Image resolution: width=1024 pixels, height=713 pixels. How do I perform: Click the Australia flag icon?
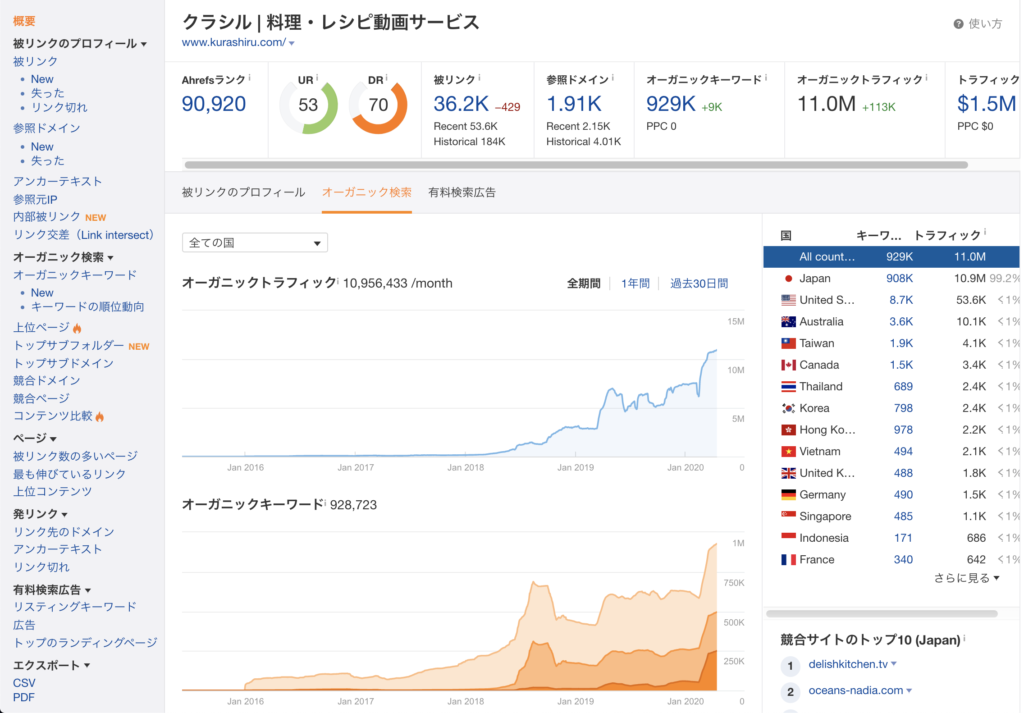click(x=788, y=321)
